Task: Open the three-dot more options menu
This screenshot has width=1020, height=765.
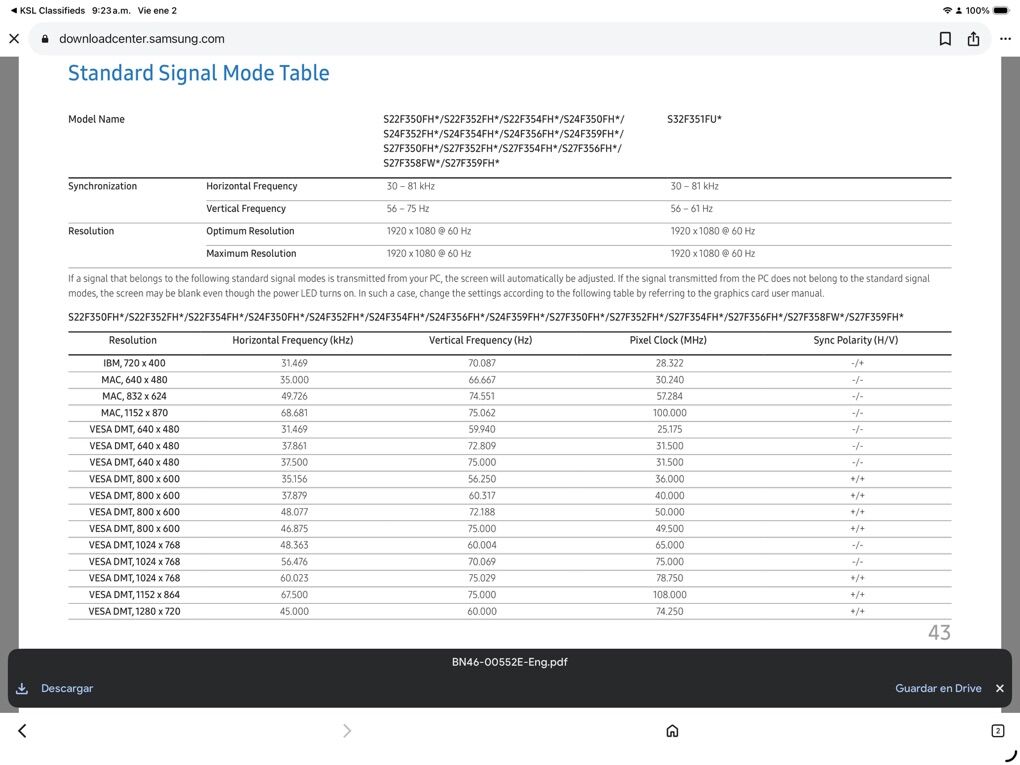Action: 1005,39
